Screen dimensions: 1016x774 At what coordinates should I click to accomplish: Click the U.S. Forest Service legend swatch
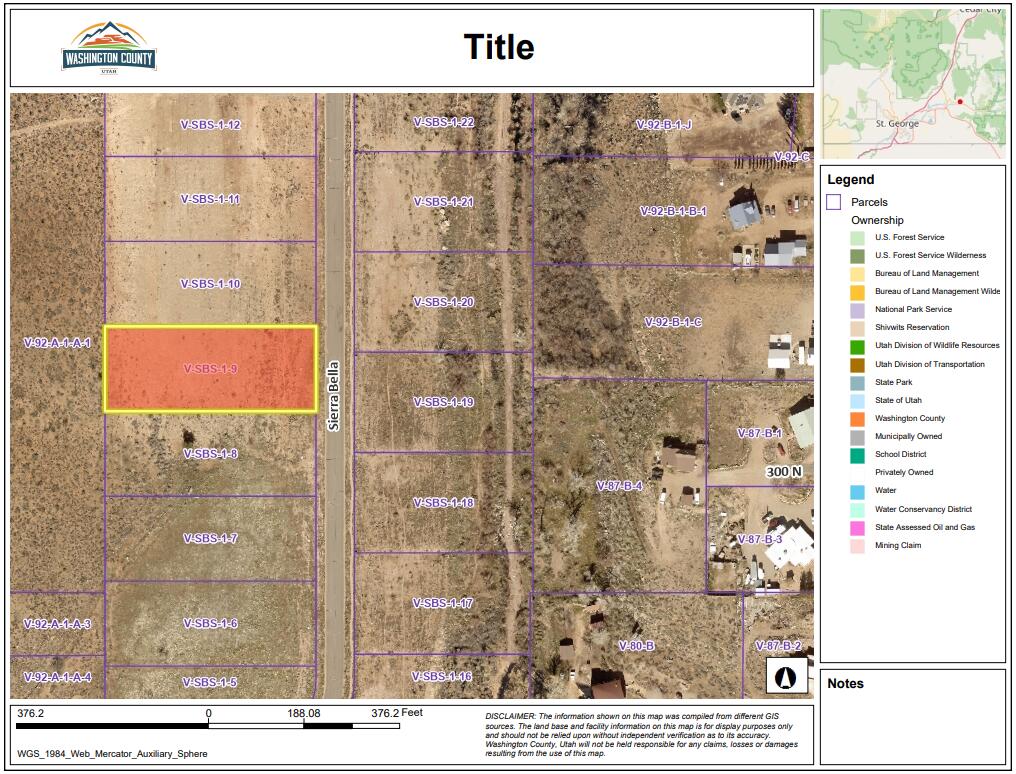click(858, 238)
